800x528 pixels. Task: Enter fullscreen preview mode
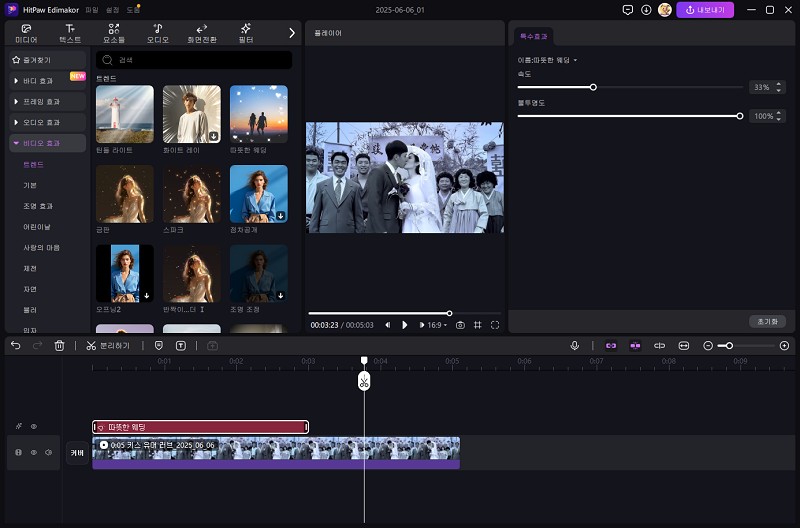(x=495, y=325)
